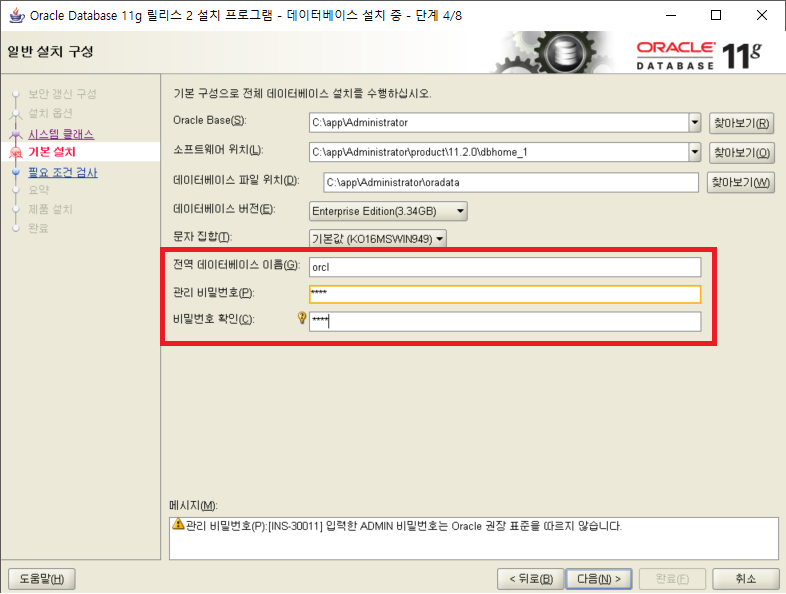The height and width of the screenshot is (594, 786).
Task: Click the 찾아보기(O) browse button
Action: [741, 153]
